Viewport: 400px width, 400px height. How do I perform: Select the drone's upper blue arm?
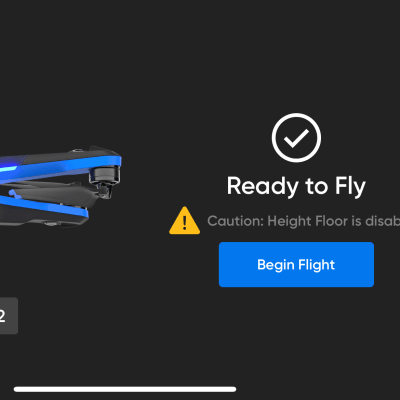[x=60, y=168]
